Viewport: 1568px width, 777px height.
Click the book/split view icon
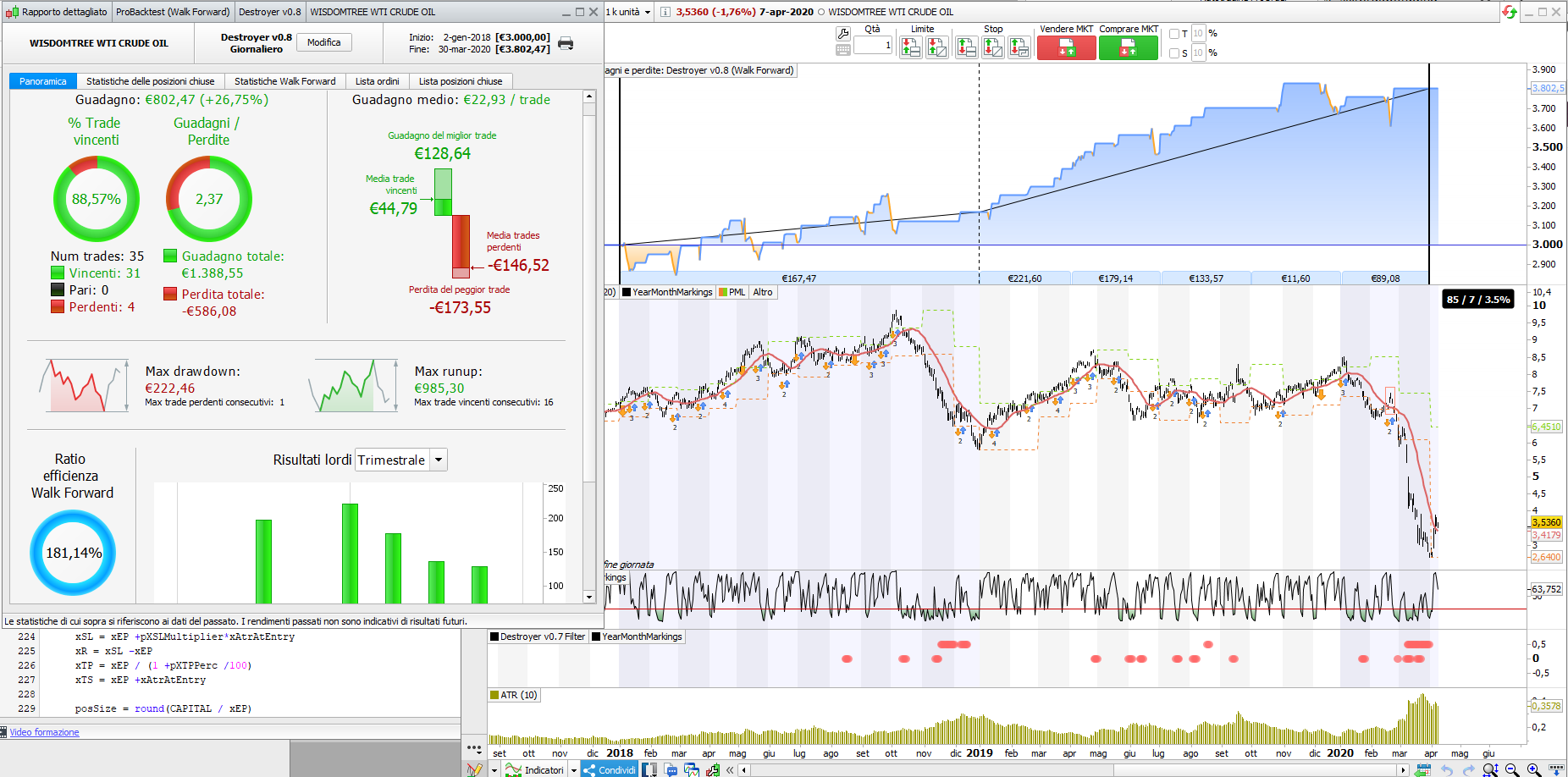click(x=649, y=769)
